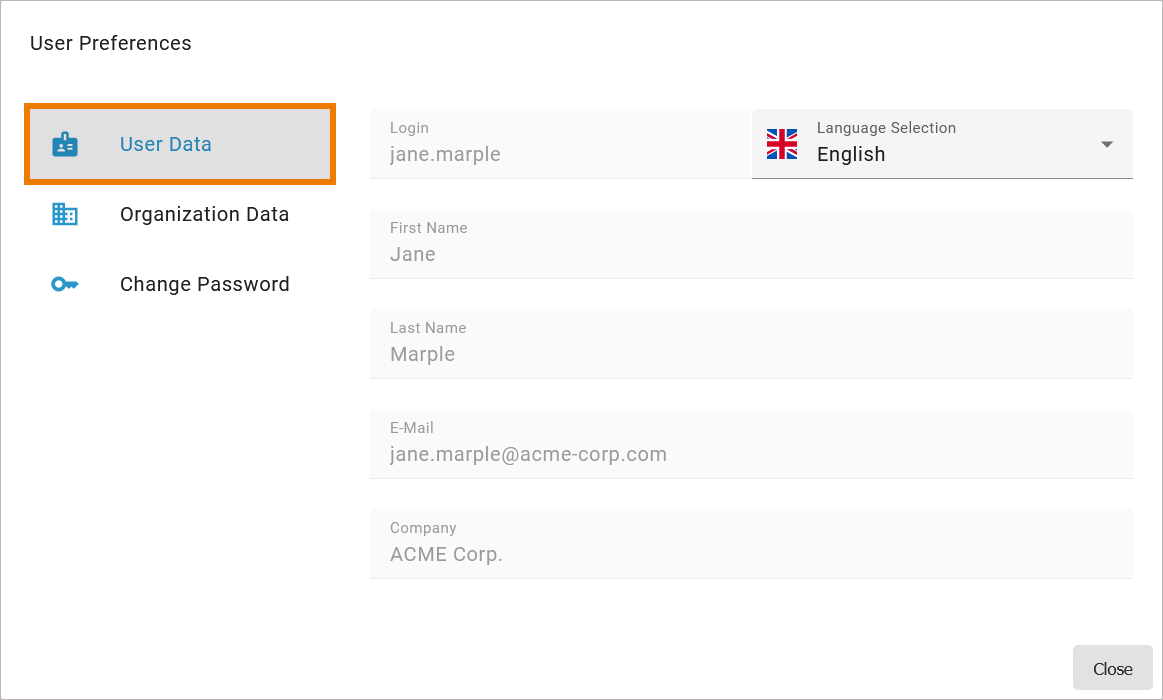Screen dimensions: 1163x700
Task: Click the First Name field containing Jane
Action: 750,254
